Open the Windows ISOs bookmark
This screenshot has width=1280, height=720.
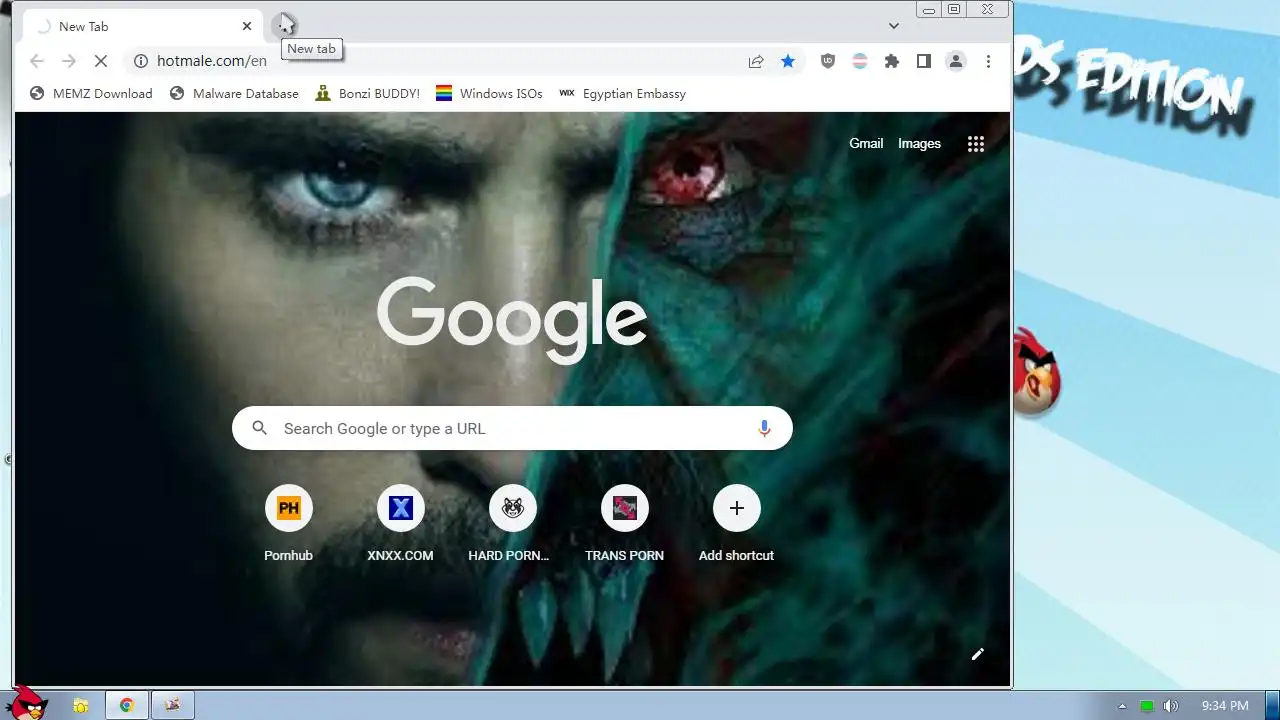pos(488,93)
